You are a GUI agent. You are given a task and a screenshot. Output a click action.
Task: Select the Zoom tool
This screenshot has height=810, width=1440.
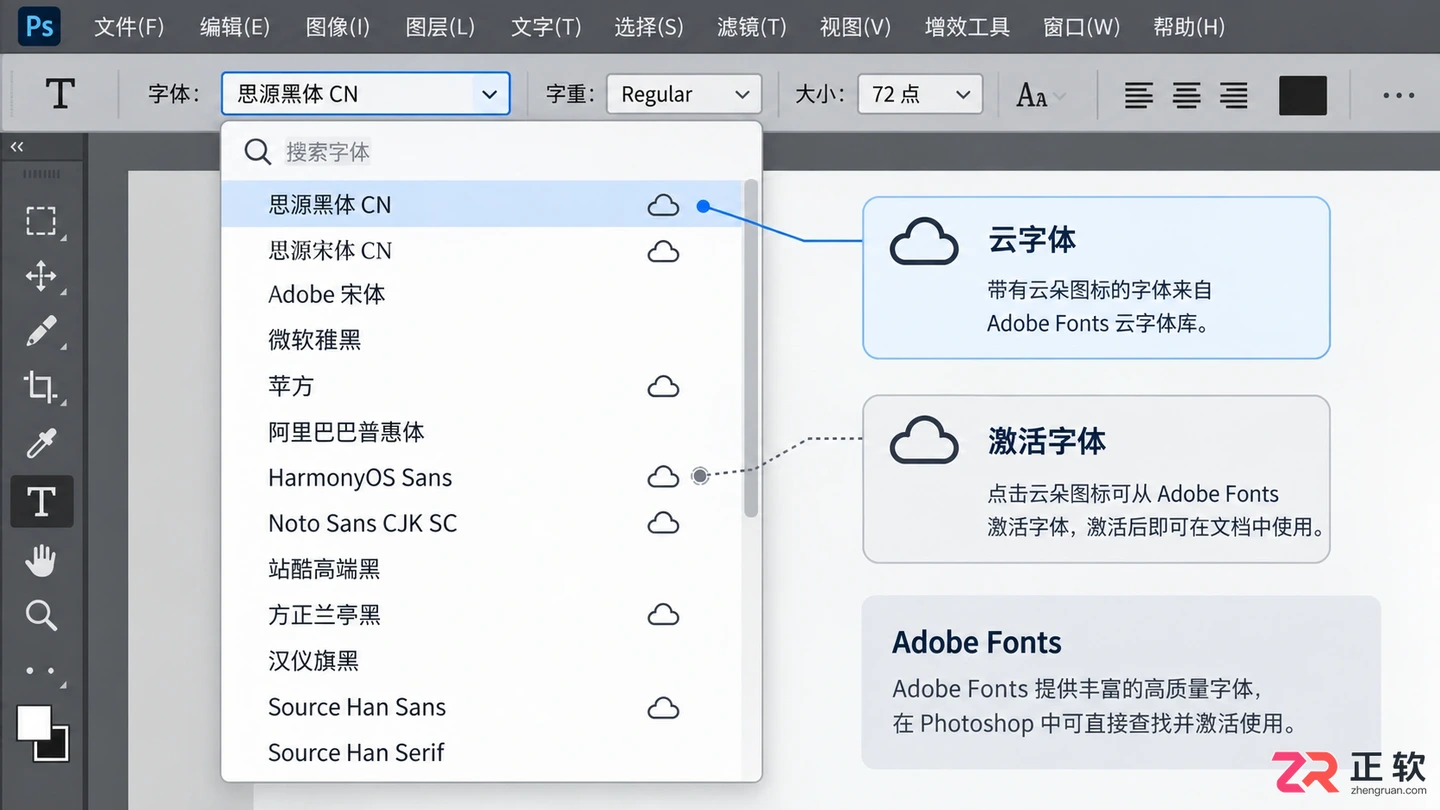pyautogui.click(x=41, y=615)
